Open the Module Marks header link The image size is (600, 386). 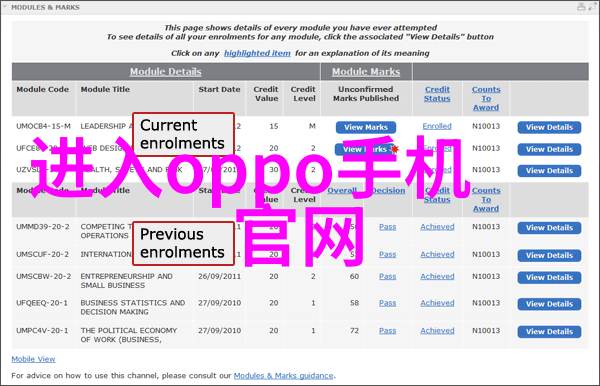click(x=366, y=72)
